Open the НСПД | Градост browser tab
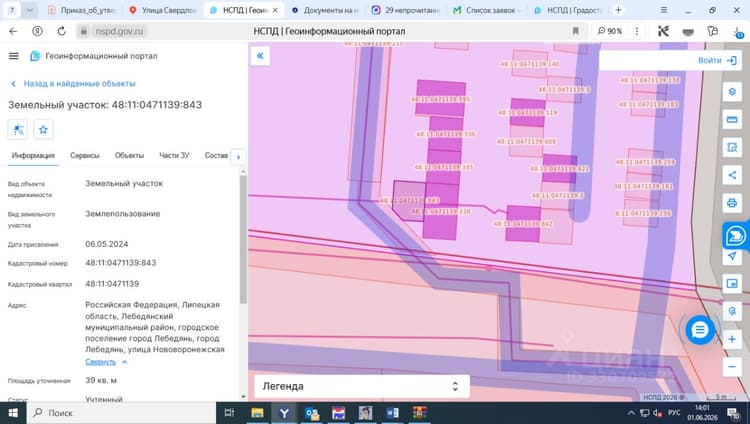The image size is (750, 424). 568,10
